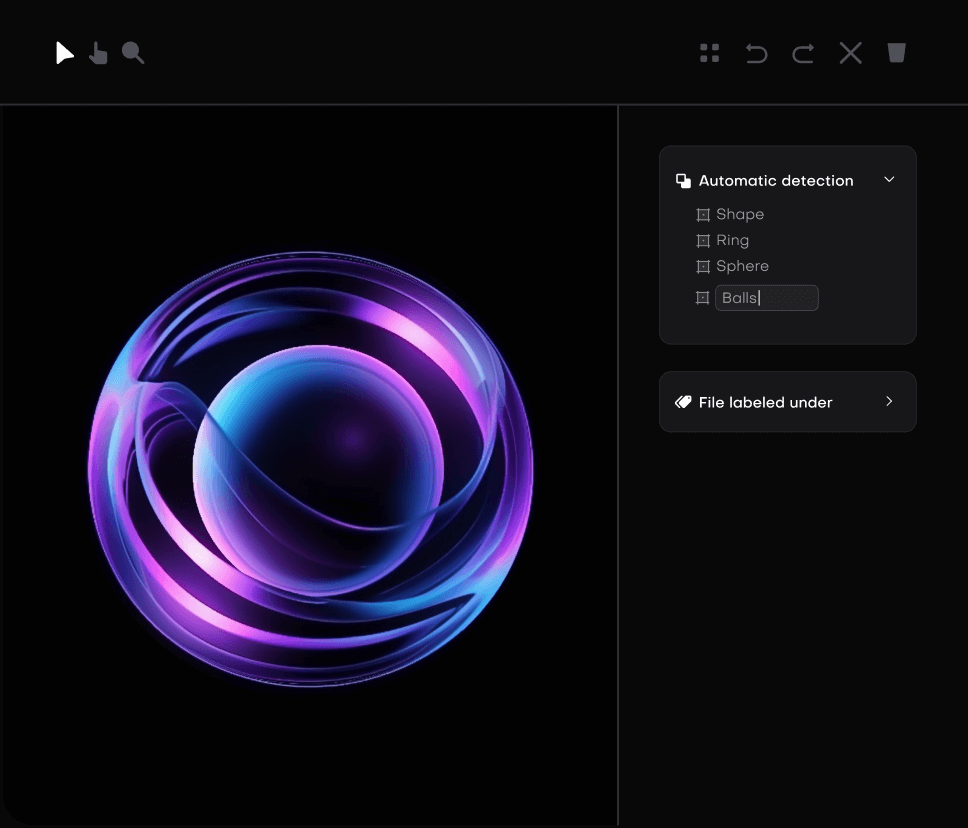
Task: Click the X cancel icon
Action: tap(850, 53)
